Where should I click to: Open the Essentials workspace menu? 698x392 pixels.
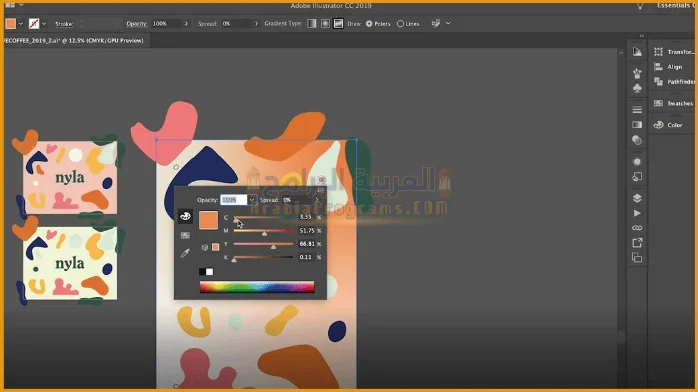tap(675, 5)
